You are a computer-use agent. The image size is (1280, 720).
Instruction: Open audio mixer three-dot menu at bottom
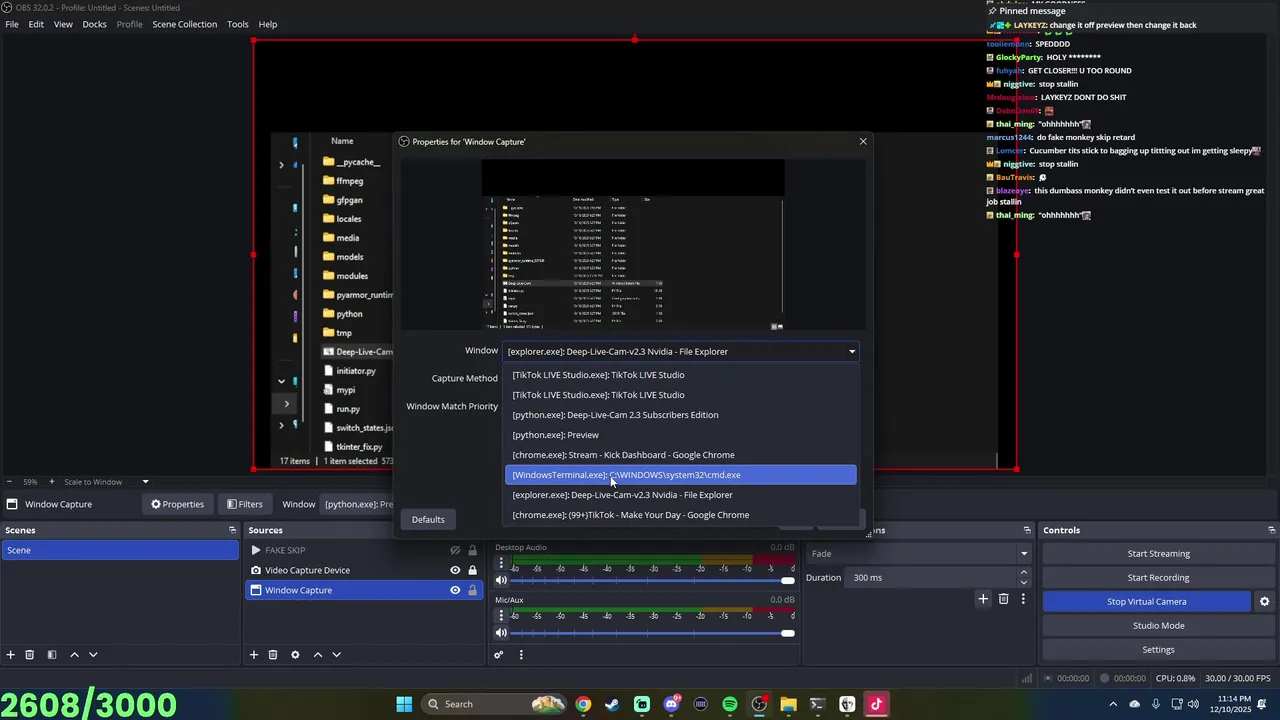coord(521,655)
